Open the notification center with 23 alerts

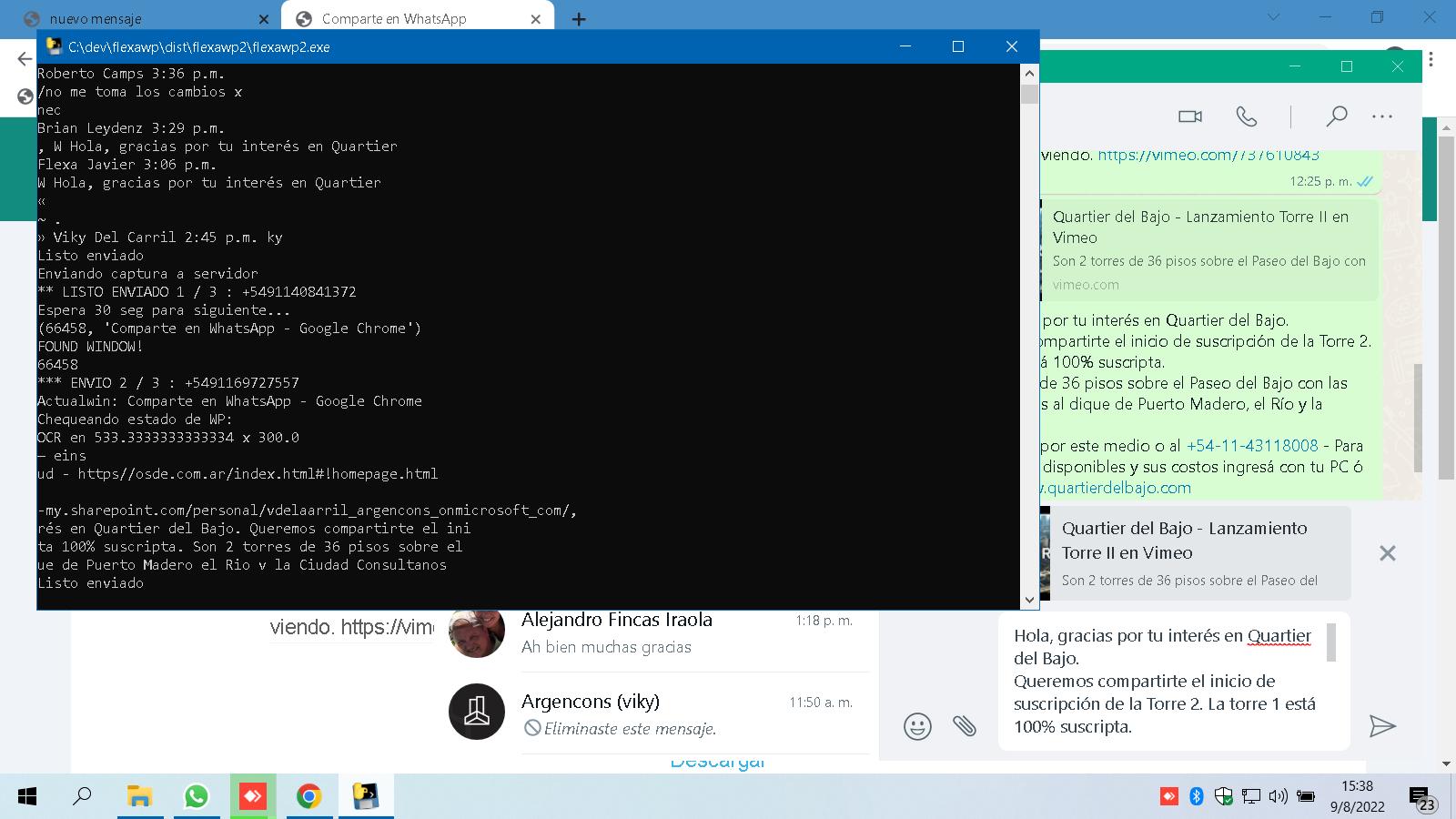click(1422, 798)
